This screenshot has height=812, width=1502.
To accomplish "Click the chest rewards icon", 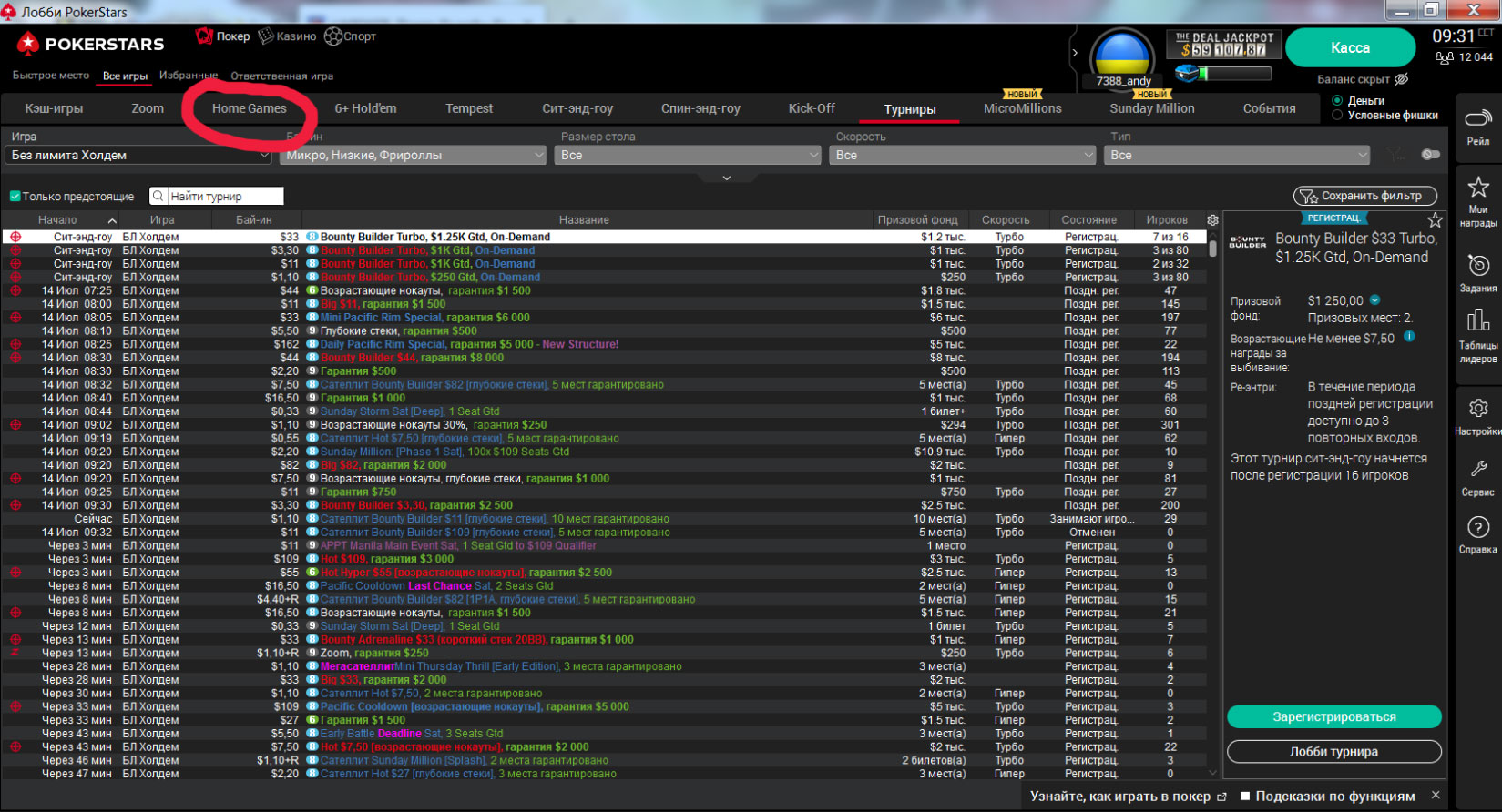I will tap(1185, 72).
